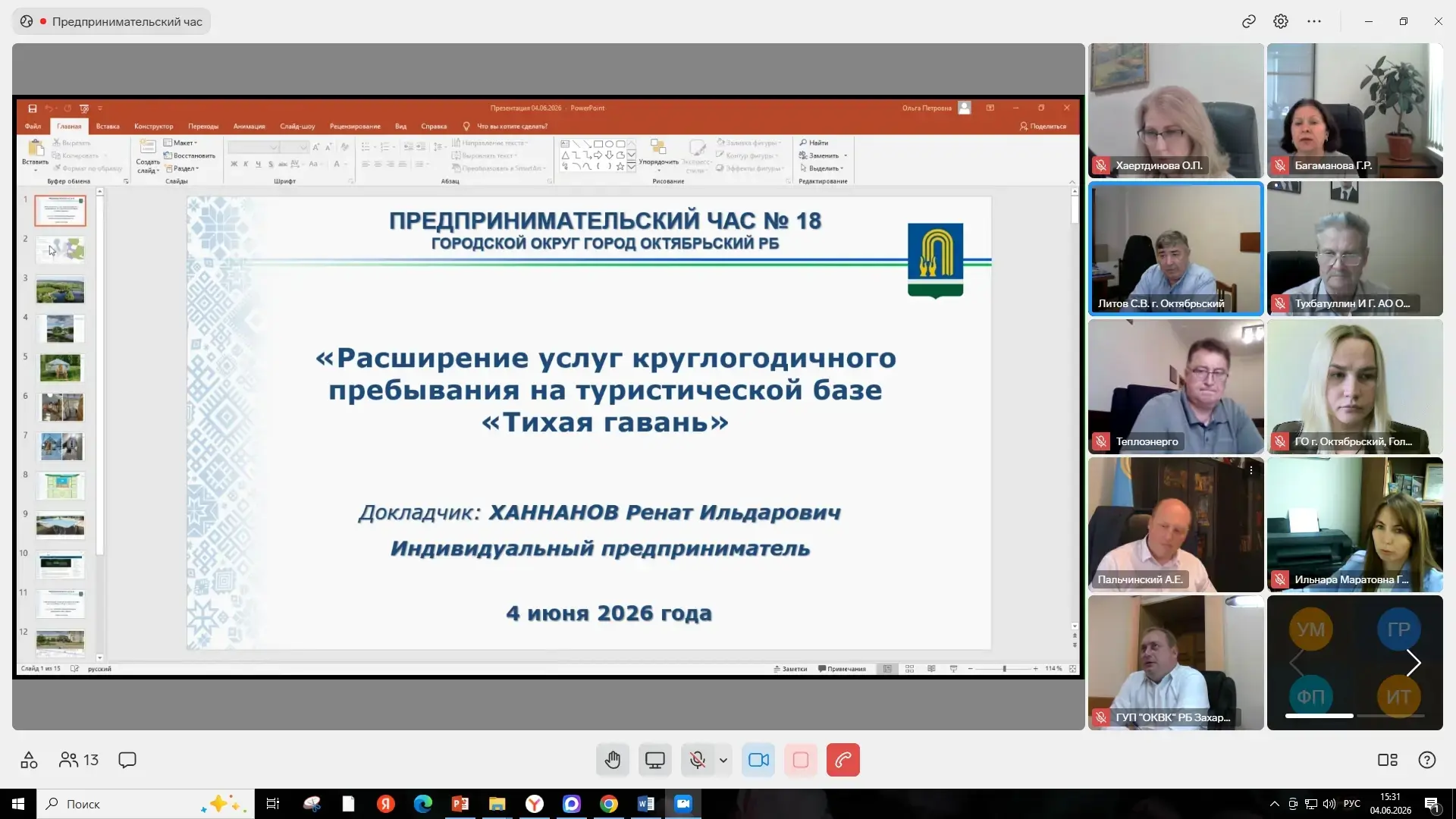Open File Explorer from the taskbar
1456x819 pixels.
(497, 804)
